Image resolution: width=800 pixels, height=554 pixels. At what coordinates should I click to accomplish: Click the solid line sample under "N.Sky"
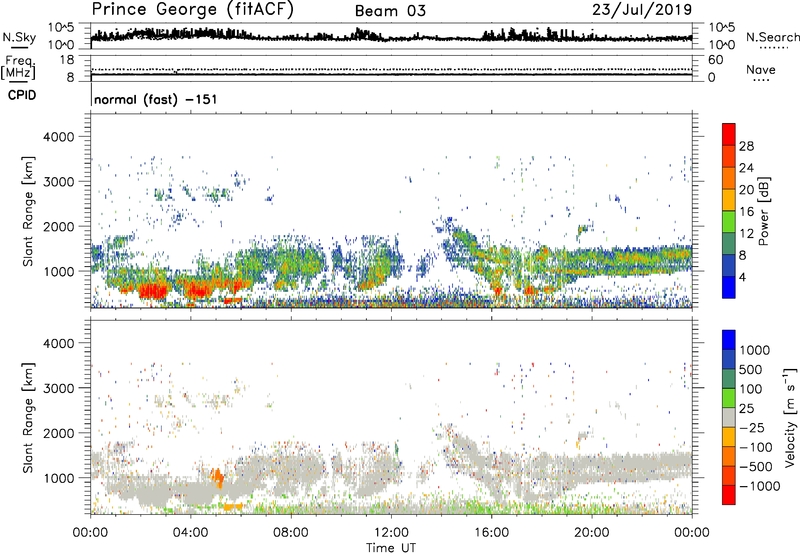19,47
